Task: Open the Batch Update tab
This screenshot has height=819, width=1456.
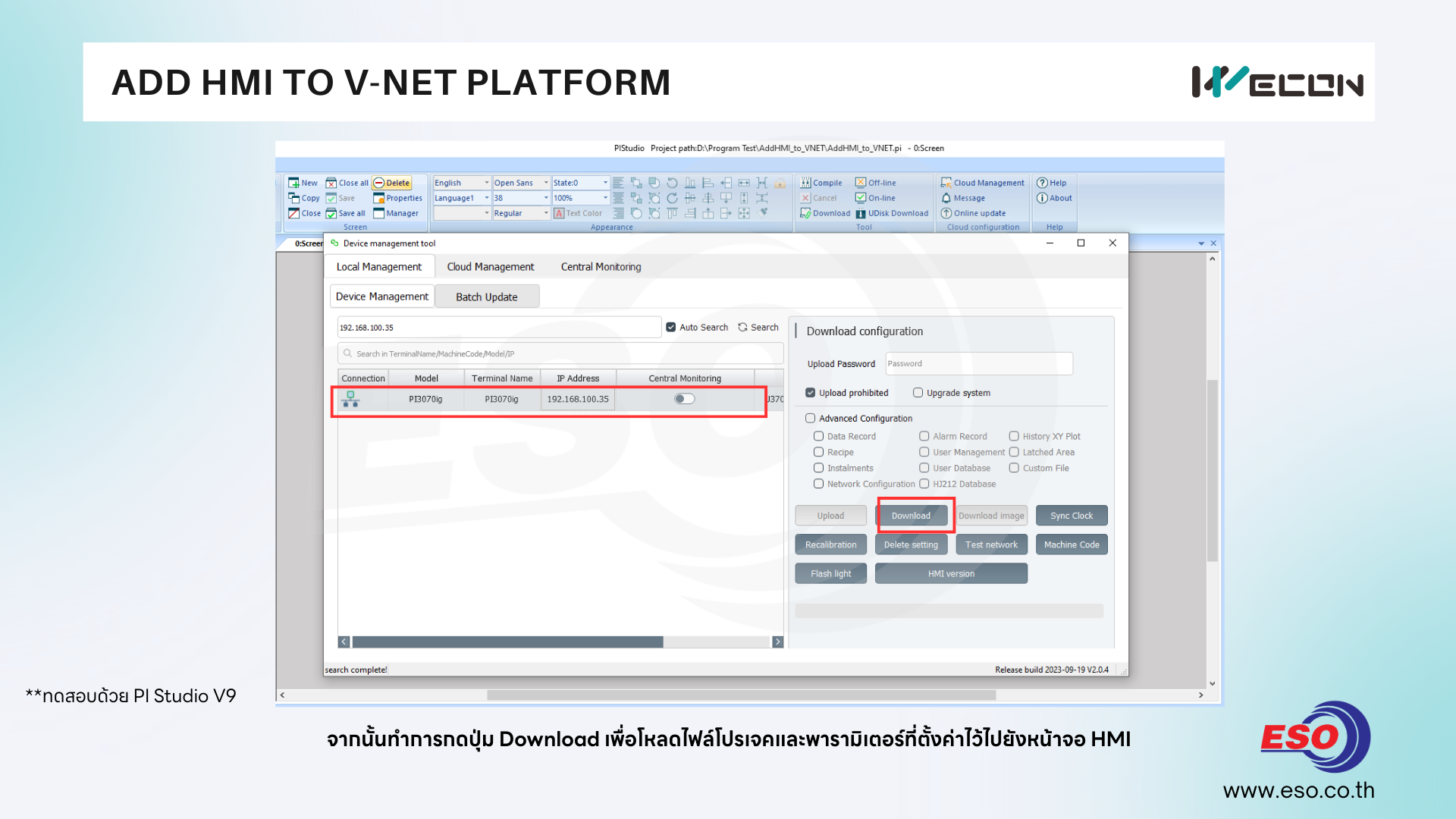Action: pyautogui.click(x=486, y=297)
